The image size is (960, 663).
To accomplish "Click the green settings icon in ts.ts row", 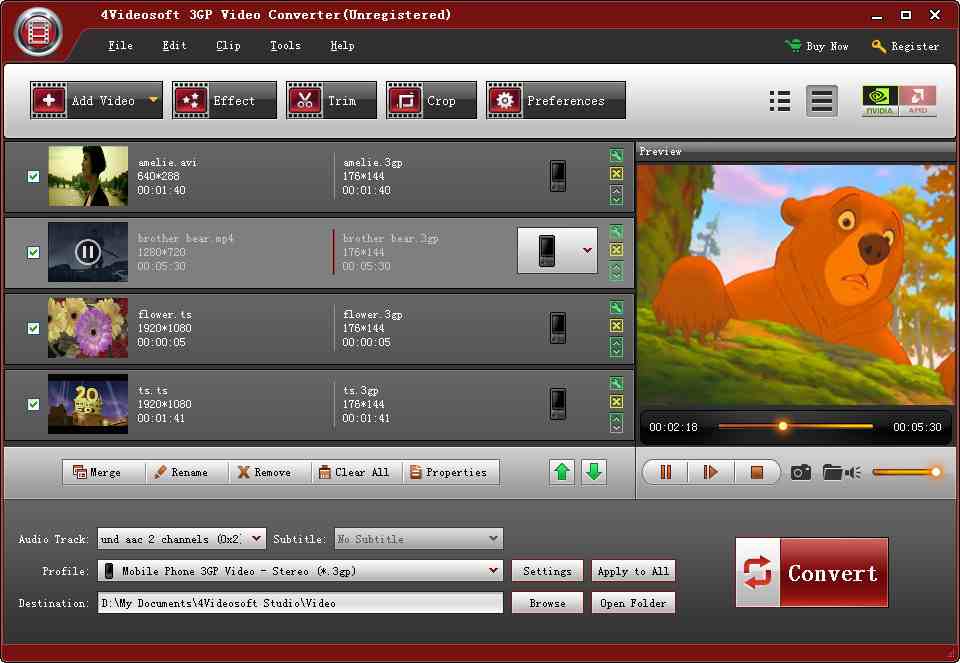I will pyautogui.click(x=617, y=383).
